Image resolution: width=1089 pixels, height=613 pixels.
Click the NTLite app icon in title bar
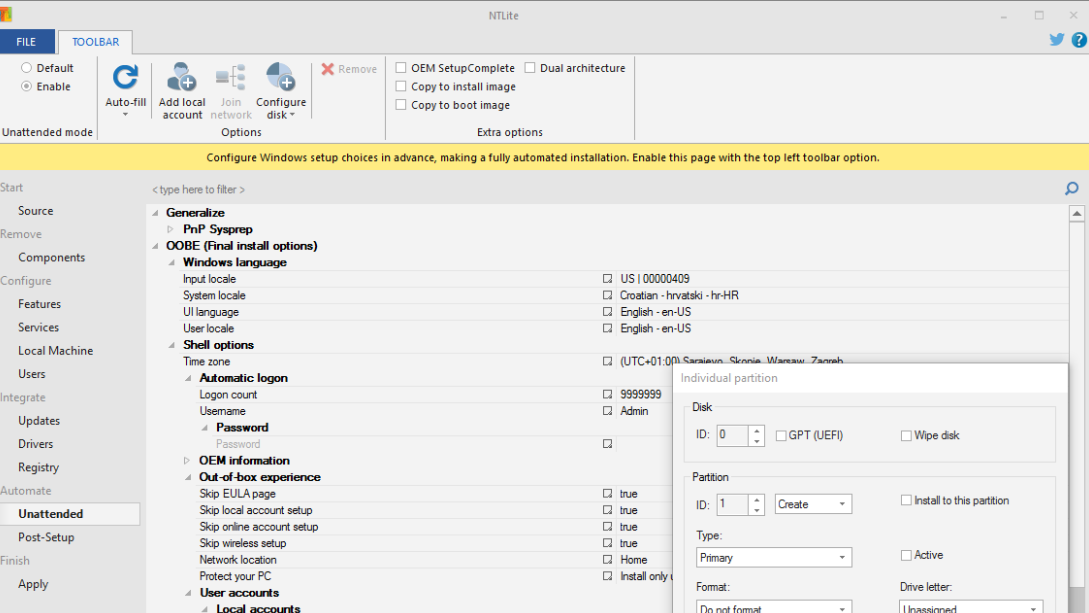click(x=6, y=15)
